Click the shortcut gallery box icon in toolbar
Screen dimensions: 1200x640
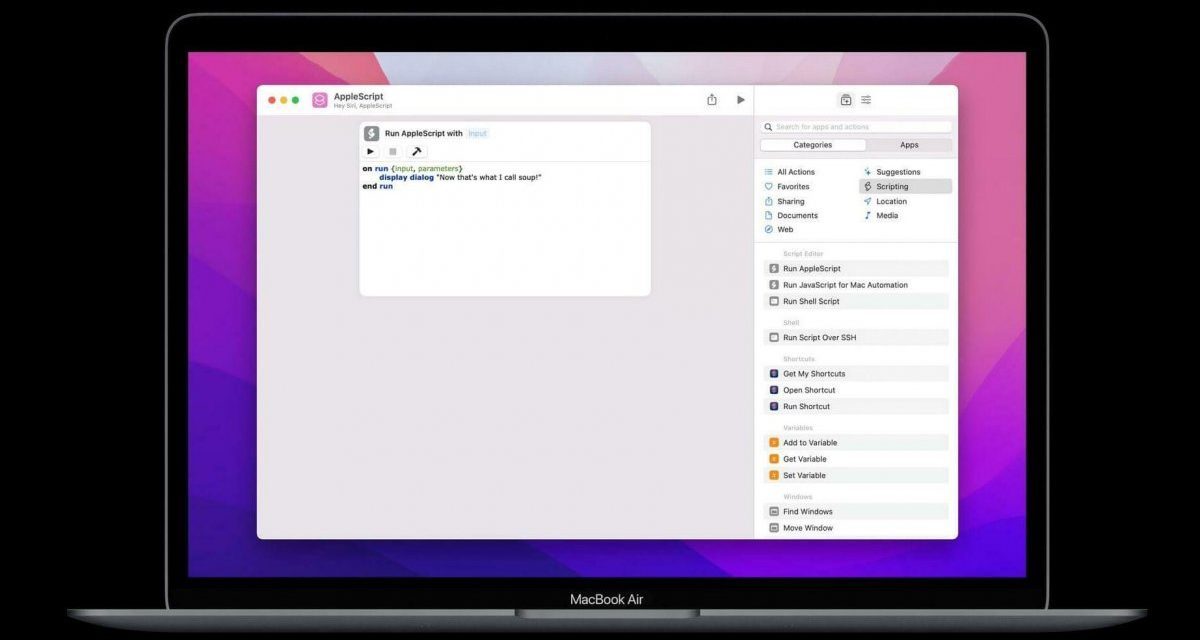click(846, 99)
